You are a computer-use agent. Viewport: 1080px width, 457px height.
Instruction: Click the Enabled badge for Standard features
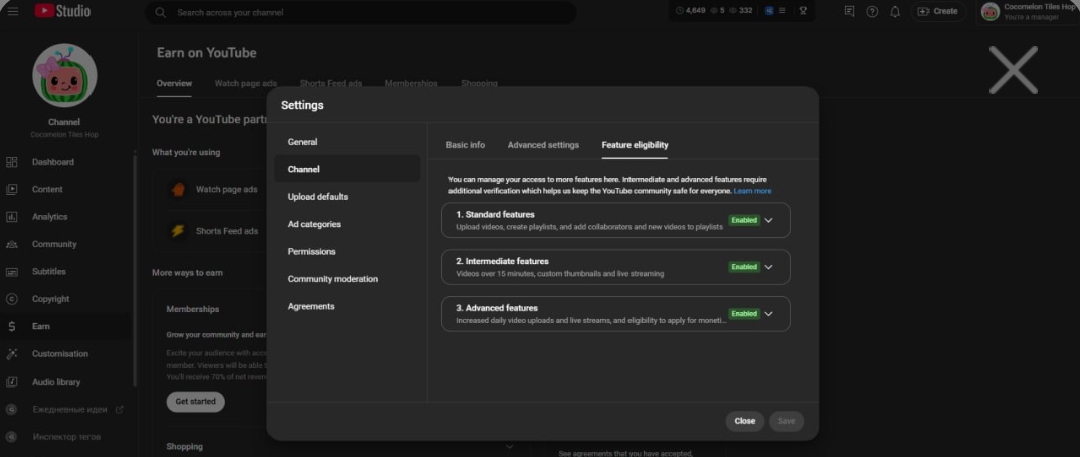click(744, 221)
